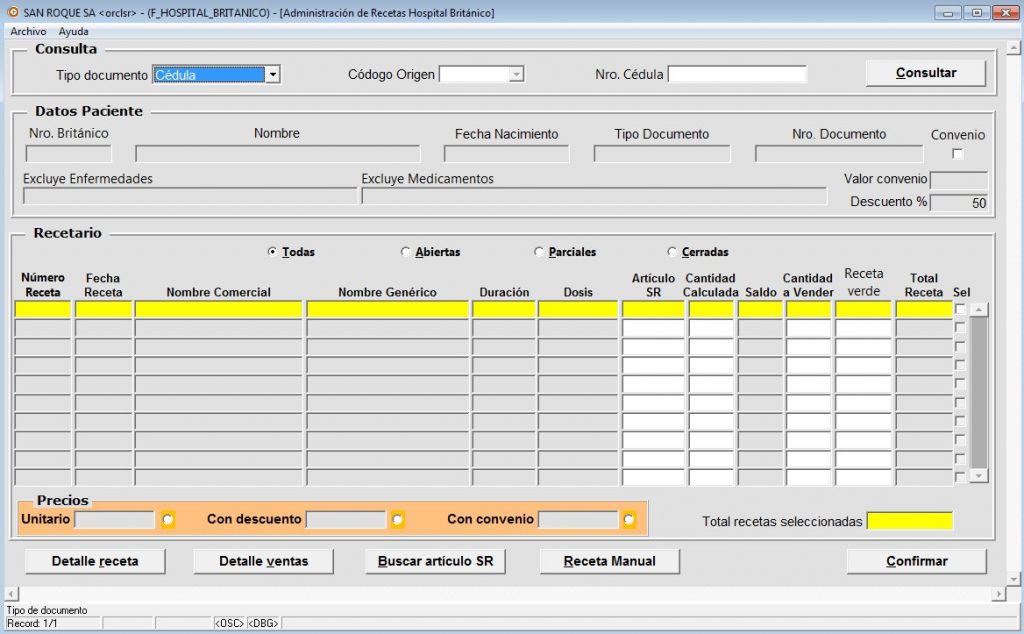Select the Unitario price radio button
Screen dimensions: 1024x634
(168, 520)
